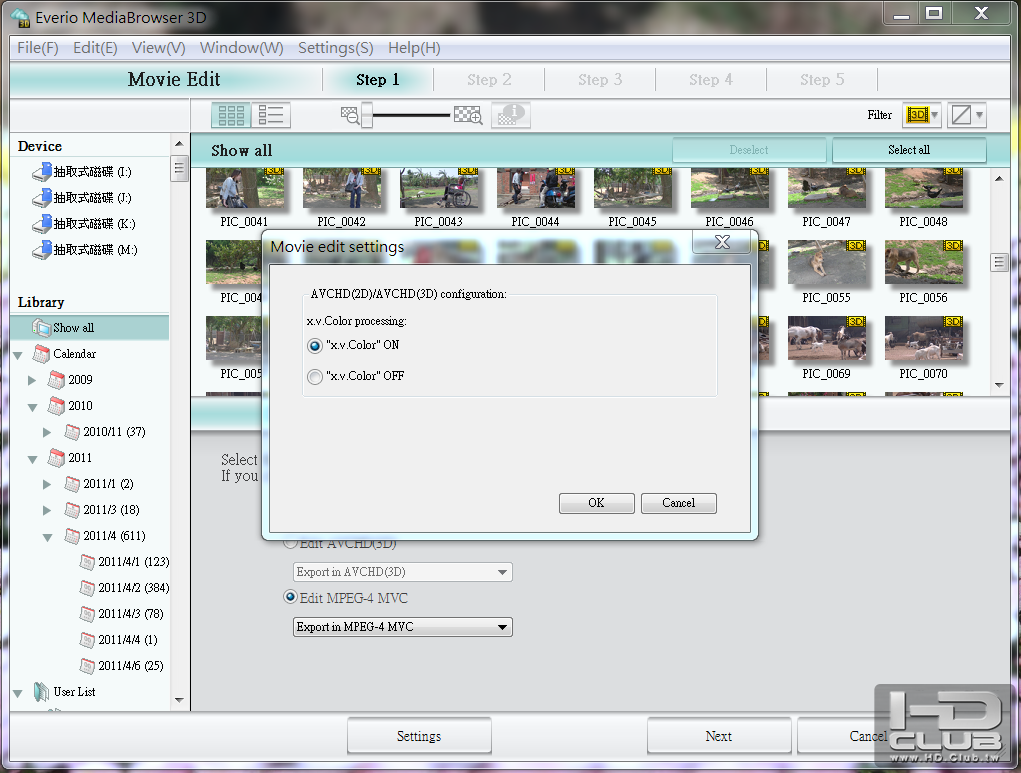Open 2011/3 (18) month folder
Screen dimensions: 1021x773
click(102, 510)
